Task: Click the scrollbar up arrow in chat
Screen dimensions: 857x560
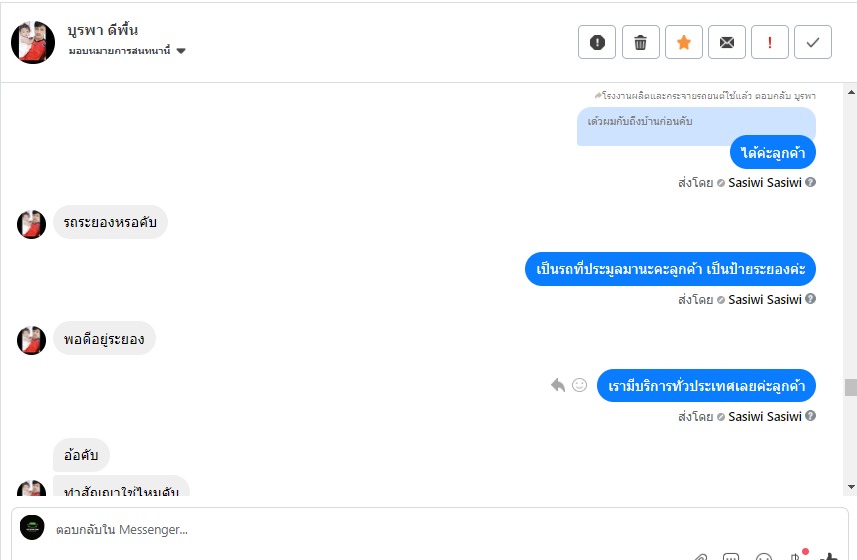Action: coord(851,92)
